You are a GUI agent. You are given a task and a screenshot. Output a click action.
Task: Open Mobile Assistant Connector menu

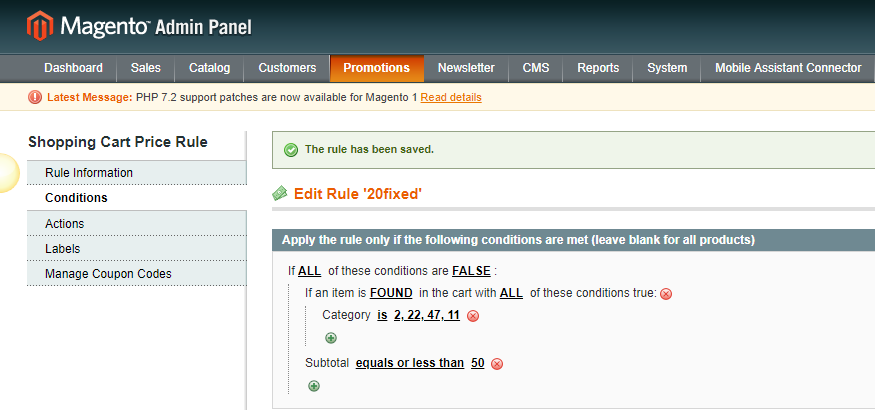click(x=788, y=68)
